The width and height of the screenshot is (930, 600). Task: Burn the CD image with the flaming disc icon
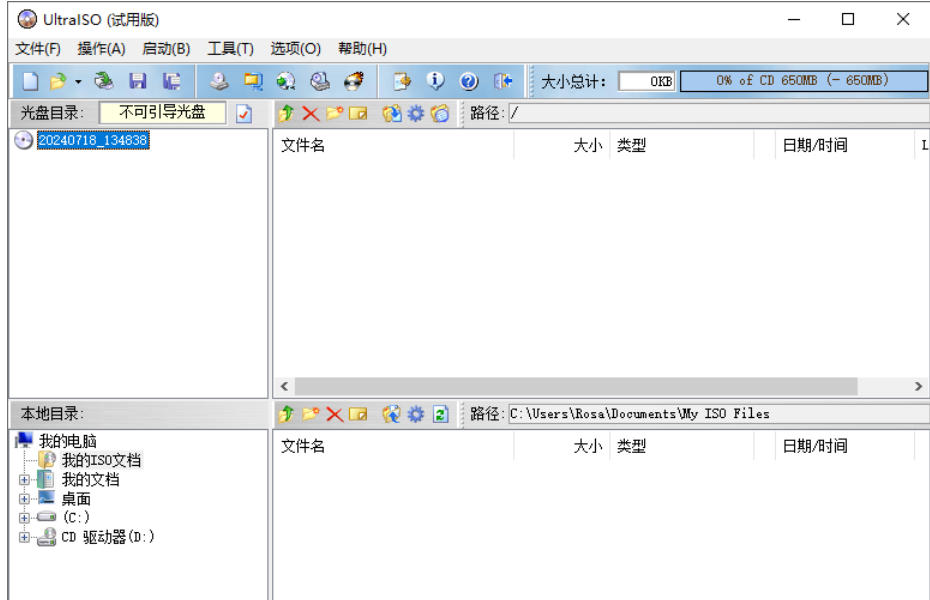click(354, 81)
